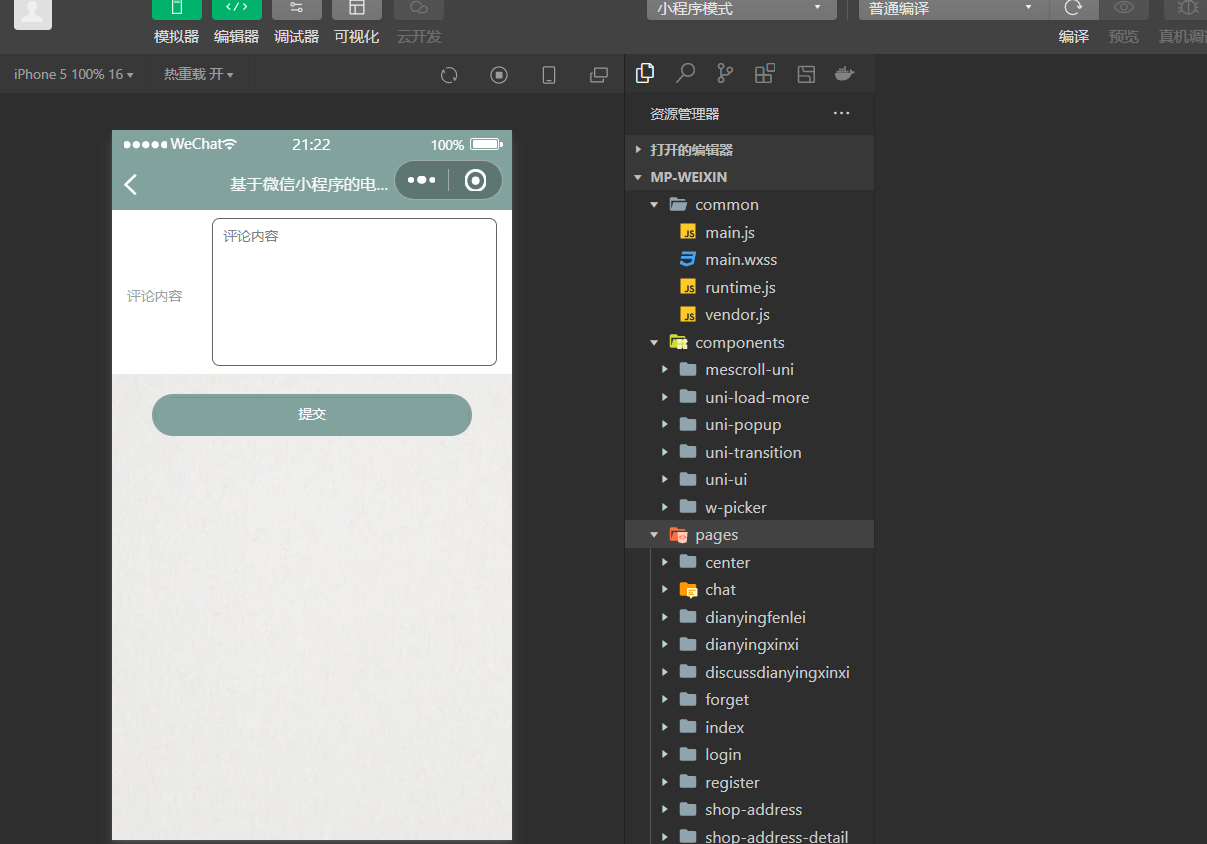The width and height of the screenshot is (1207, 844).
Task: Expand the 打开的编辑器 section
Action: pos(750,150)
